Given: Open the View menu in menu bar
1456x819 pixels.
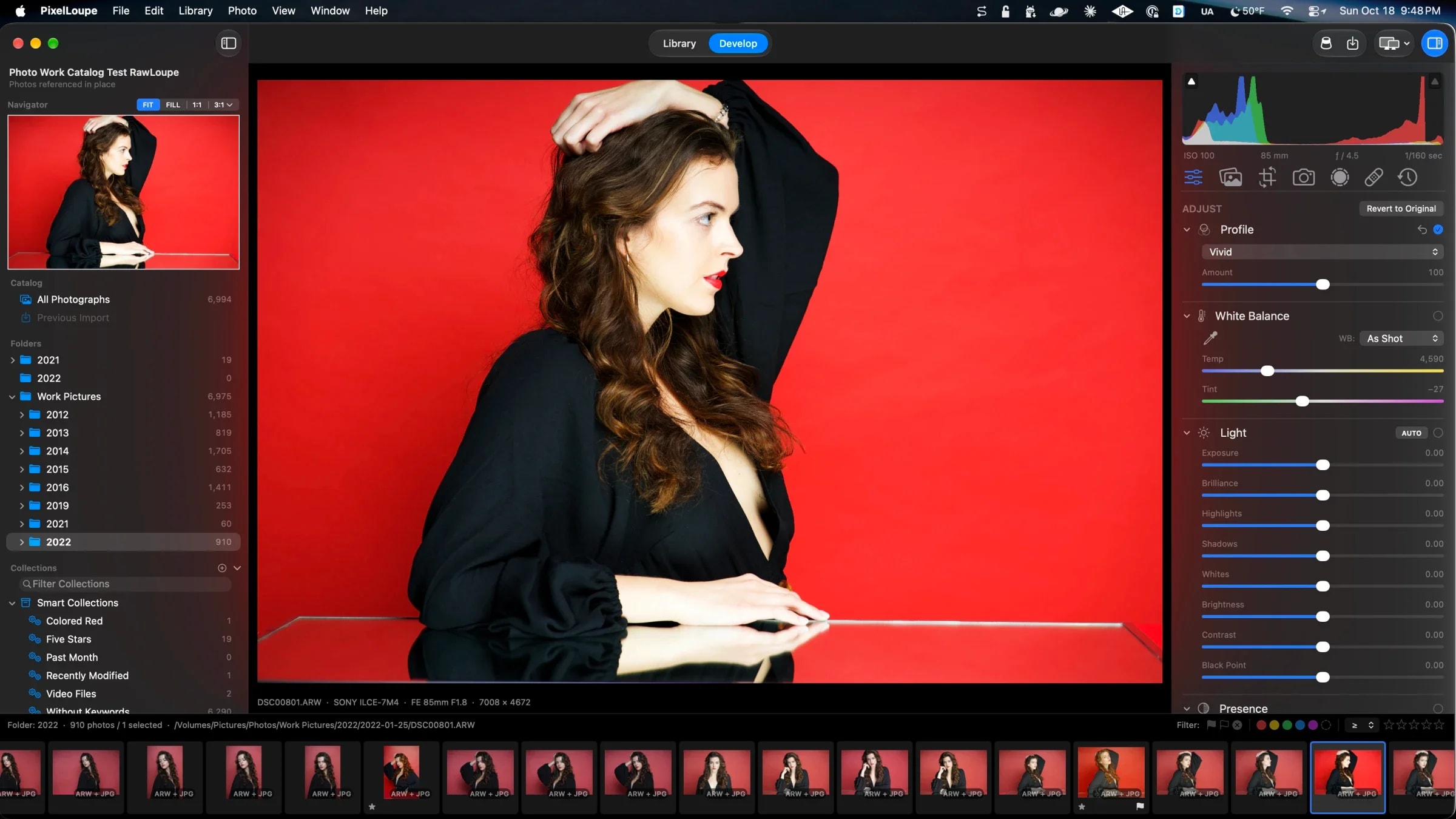Looking at the screenshot, I should 283,11.
